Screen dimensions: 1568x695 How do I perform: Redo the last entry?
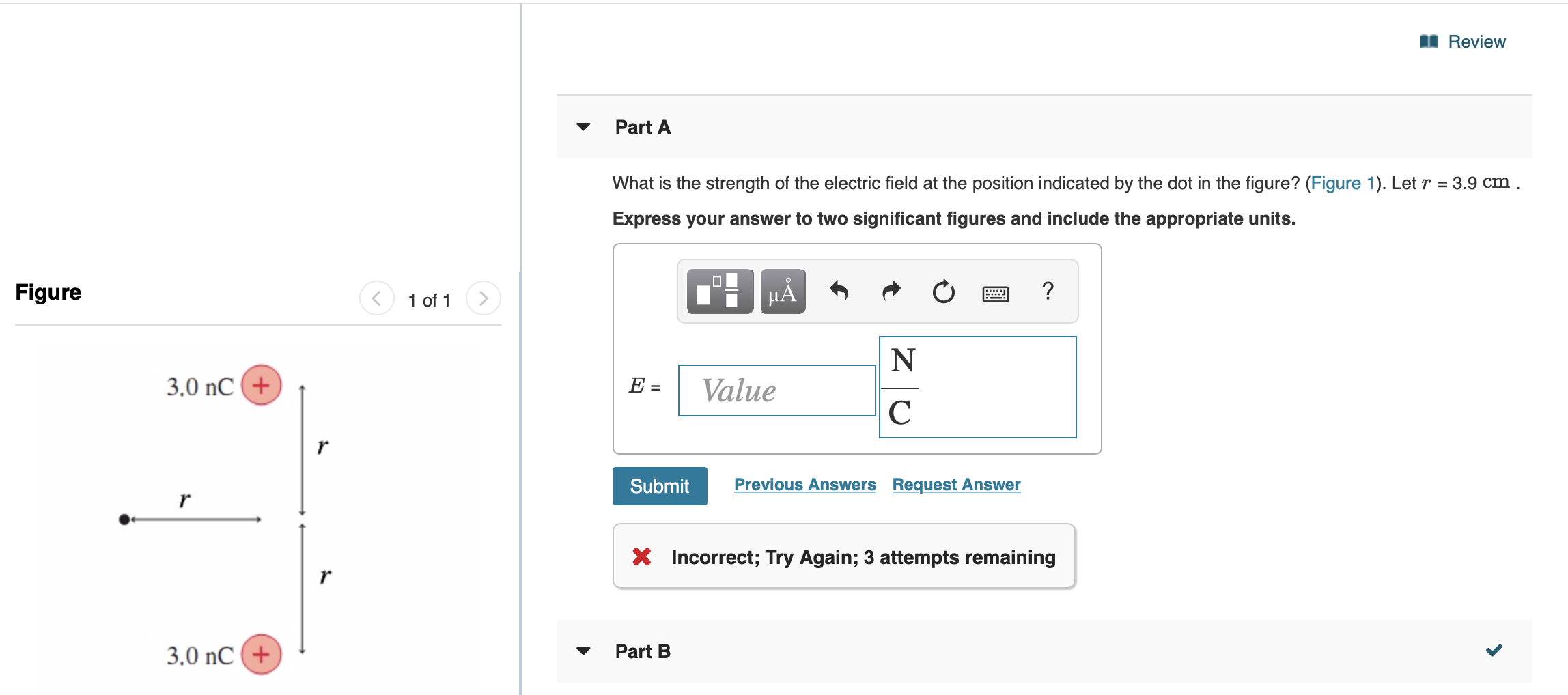pyautogui.click(x=891, y=292)
